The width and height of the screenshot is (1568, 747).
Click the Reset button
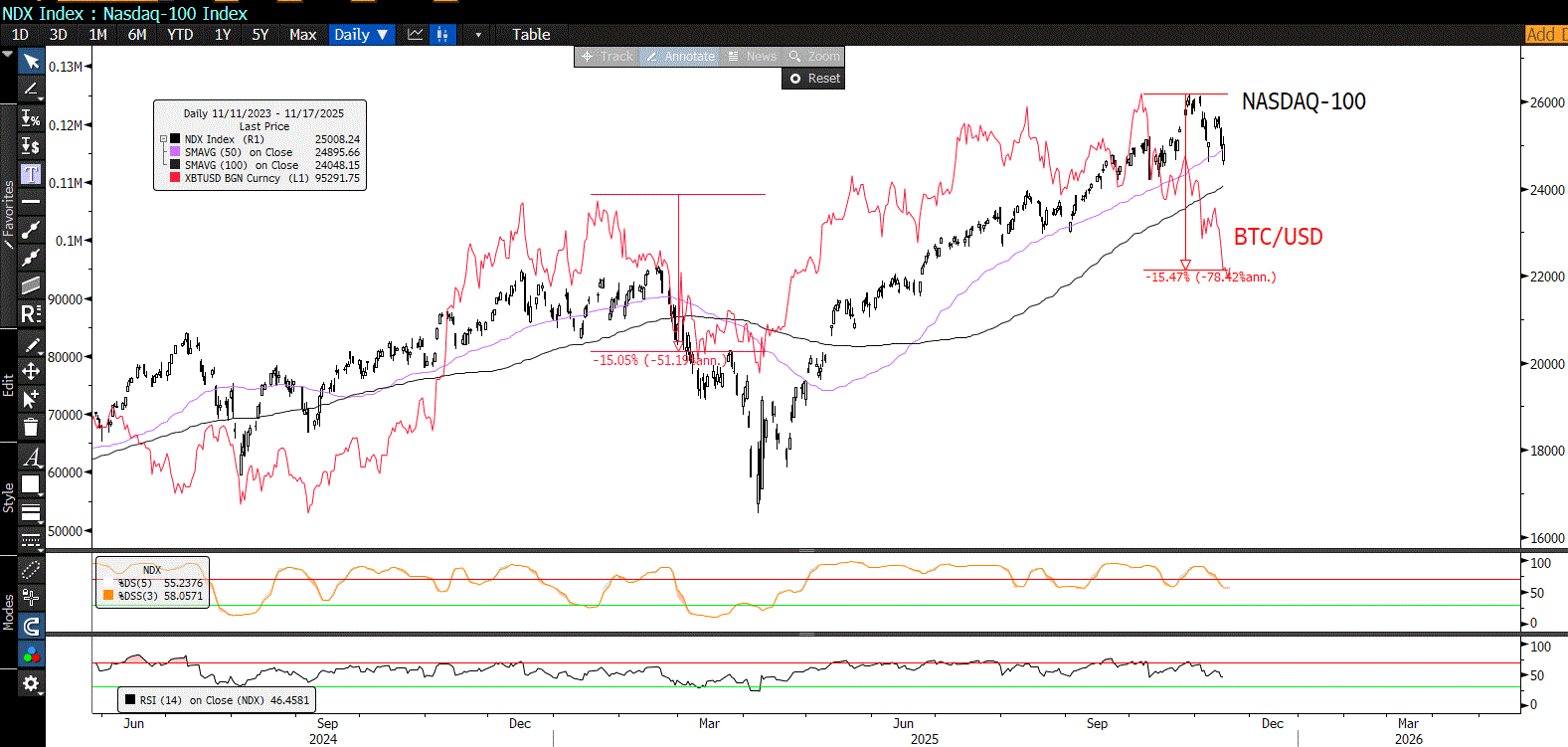pyautogui.click(x=814, y=79)
